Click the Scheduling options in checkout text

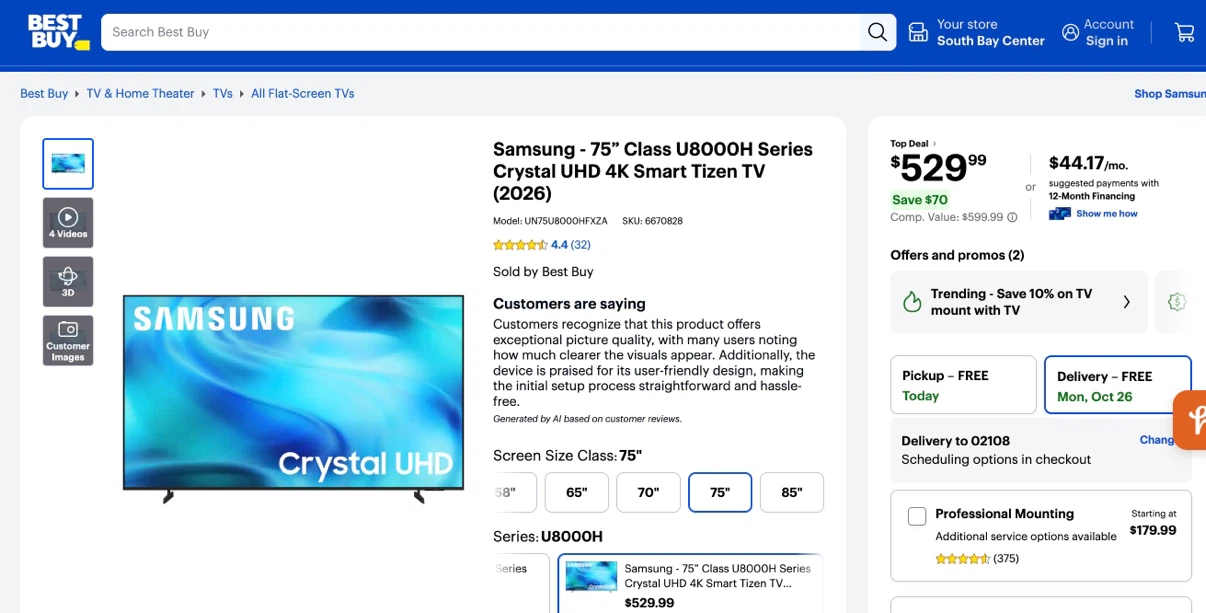tap(996, 460)
